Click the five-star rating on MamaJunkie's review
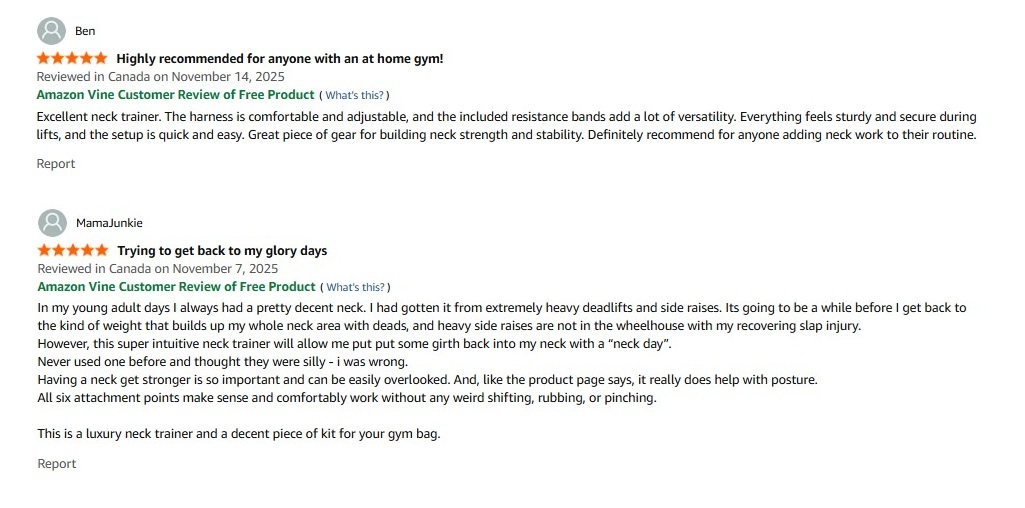The image size is (1025, 508). coord(73,250)
